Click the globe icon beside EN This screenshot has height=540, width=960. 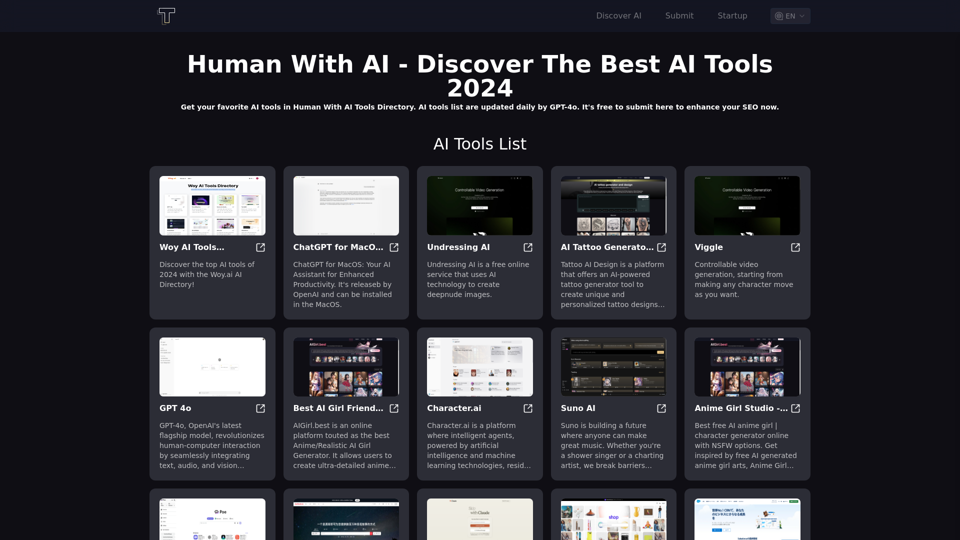point(779,16)
